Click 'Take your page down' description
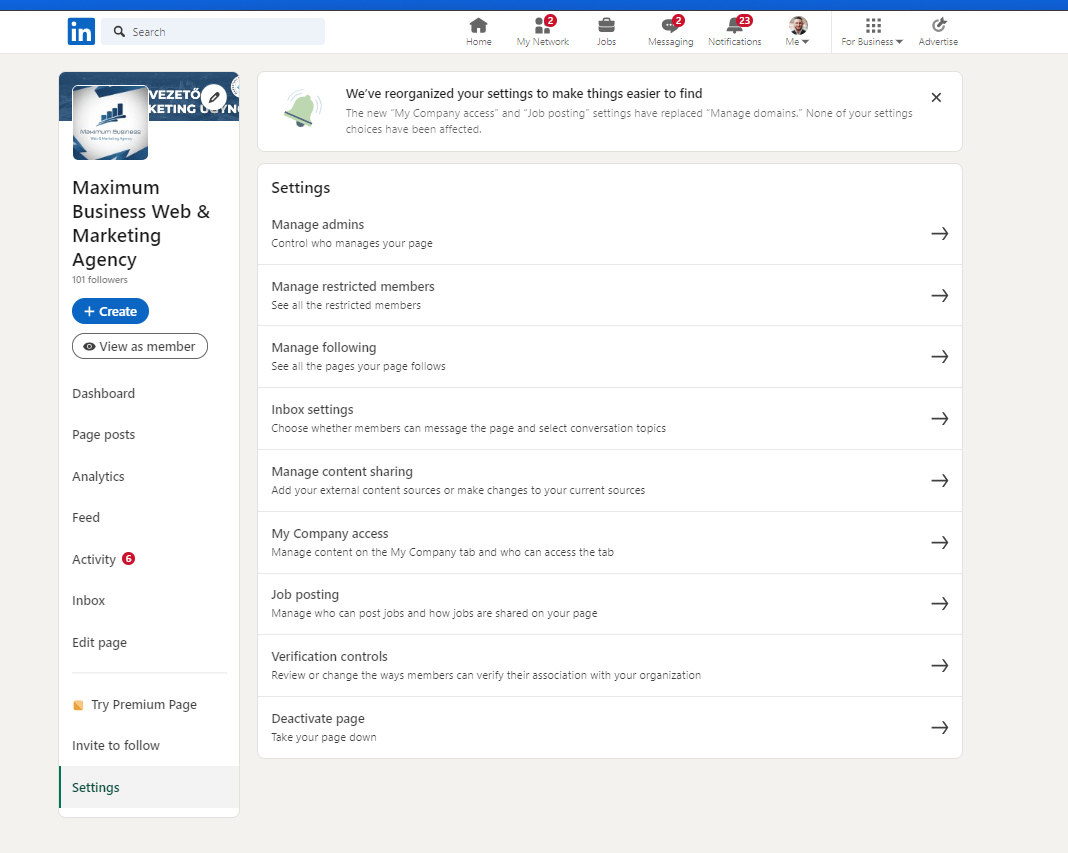1068x853 pixels. click(x=324, y=737)
